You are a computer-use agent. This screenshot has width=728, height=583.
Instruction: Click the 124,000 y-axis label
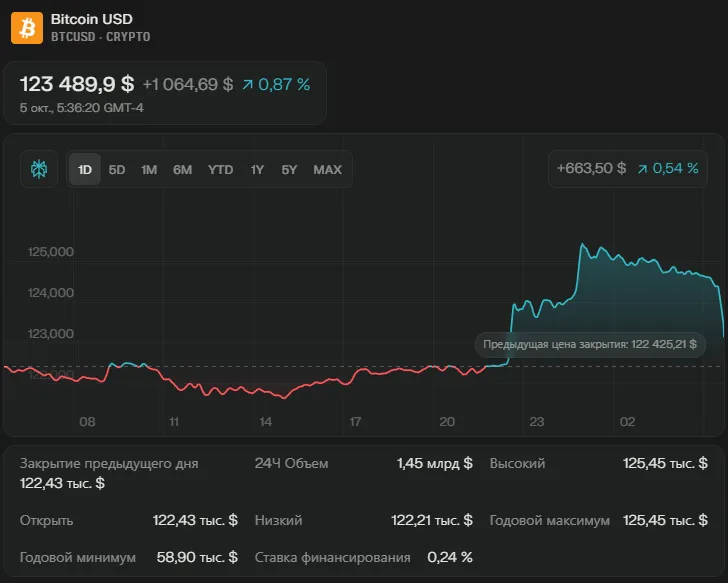[x=51, y=292]
